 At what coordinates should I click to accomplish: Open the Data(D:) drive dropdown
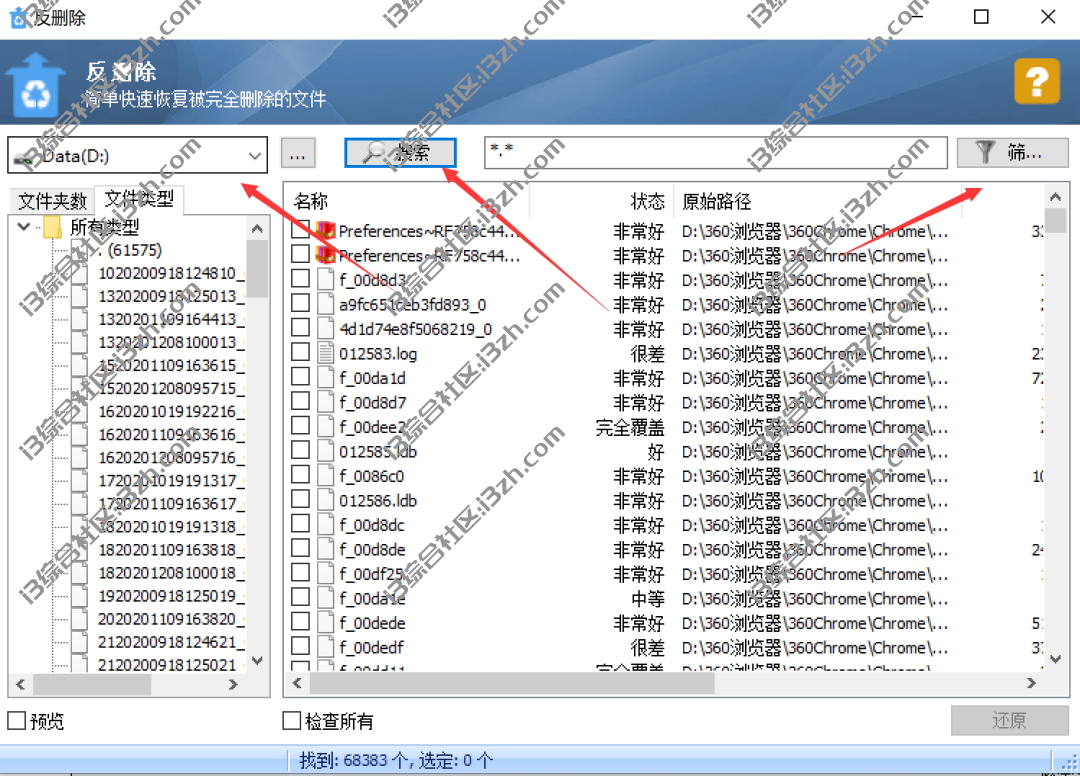coord(138,155)
